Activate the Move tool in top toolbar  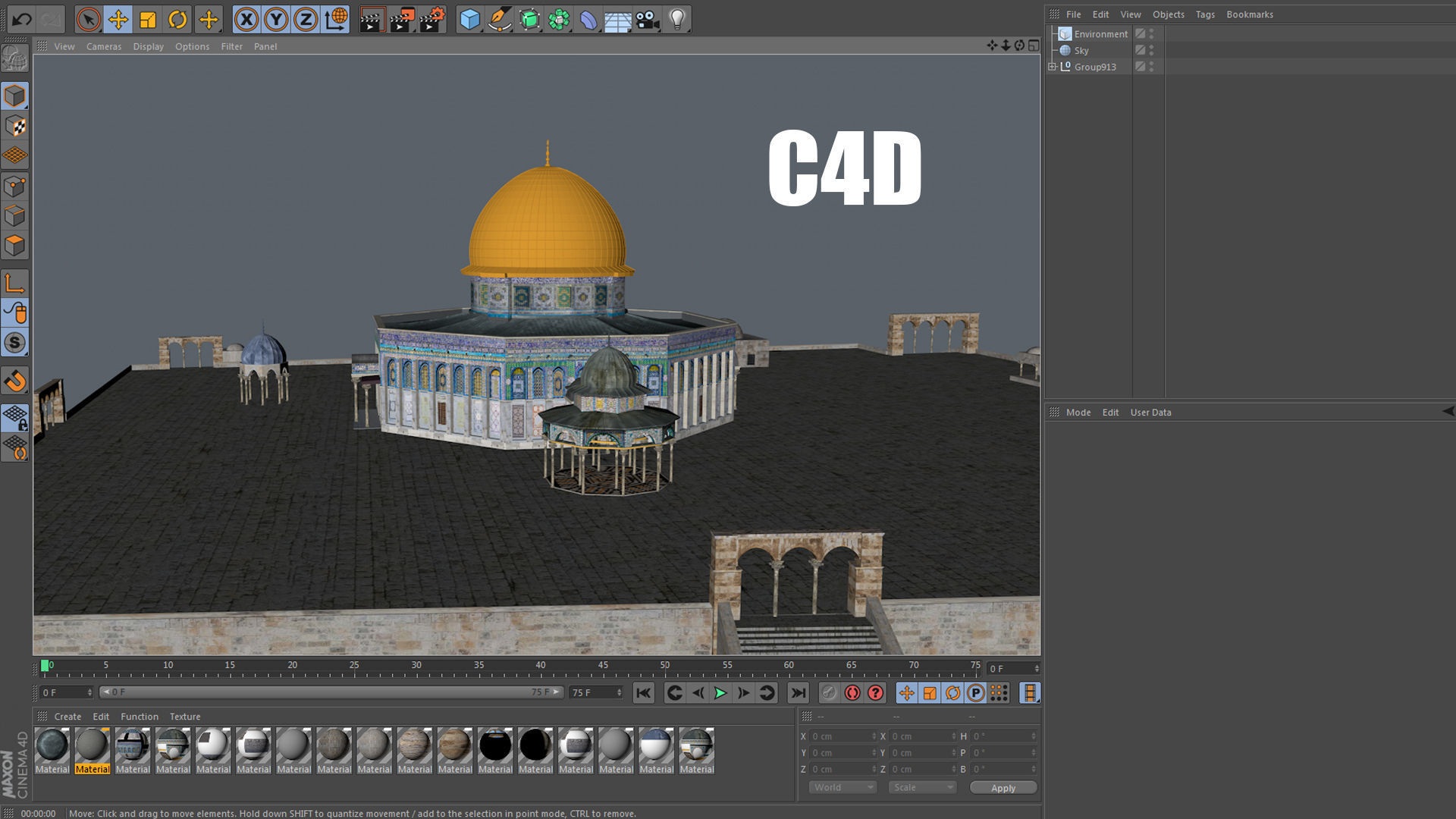pyautogui.click(x=118, y=19)
